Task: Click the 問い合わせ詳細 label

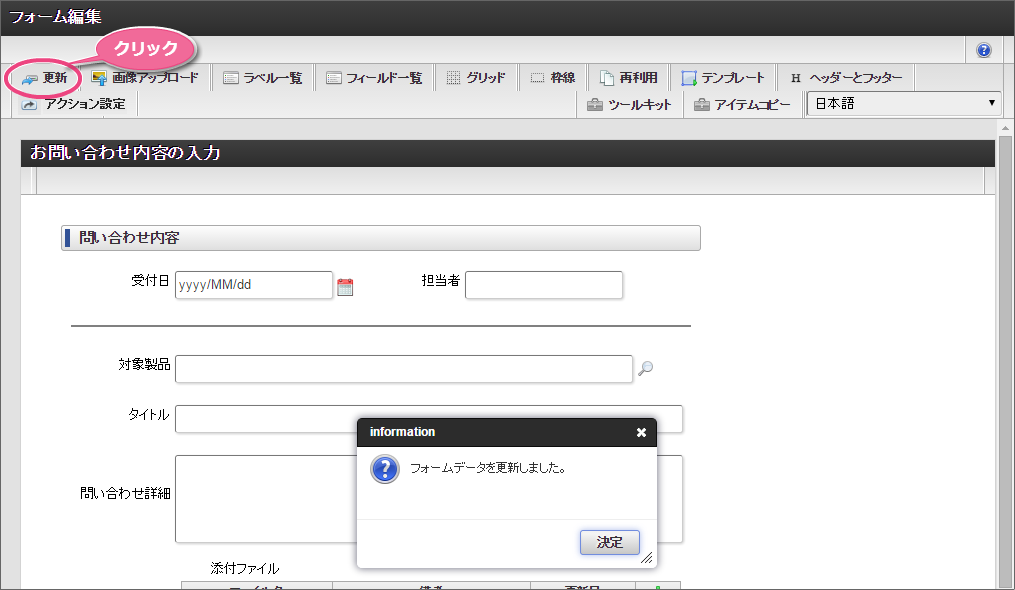Action: [126, 494]
